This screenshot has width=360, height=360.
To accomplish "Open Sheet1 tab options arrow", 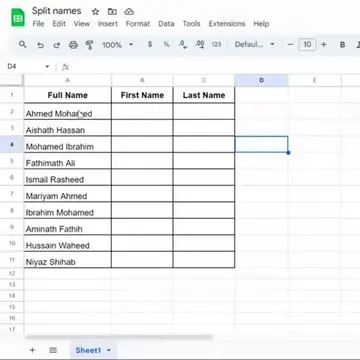I will pos(109,350).
